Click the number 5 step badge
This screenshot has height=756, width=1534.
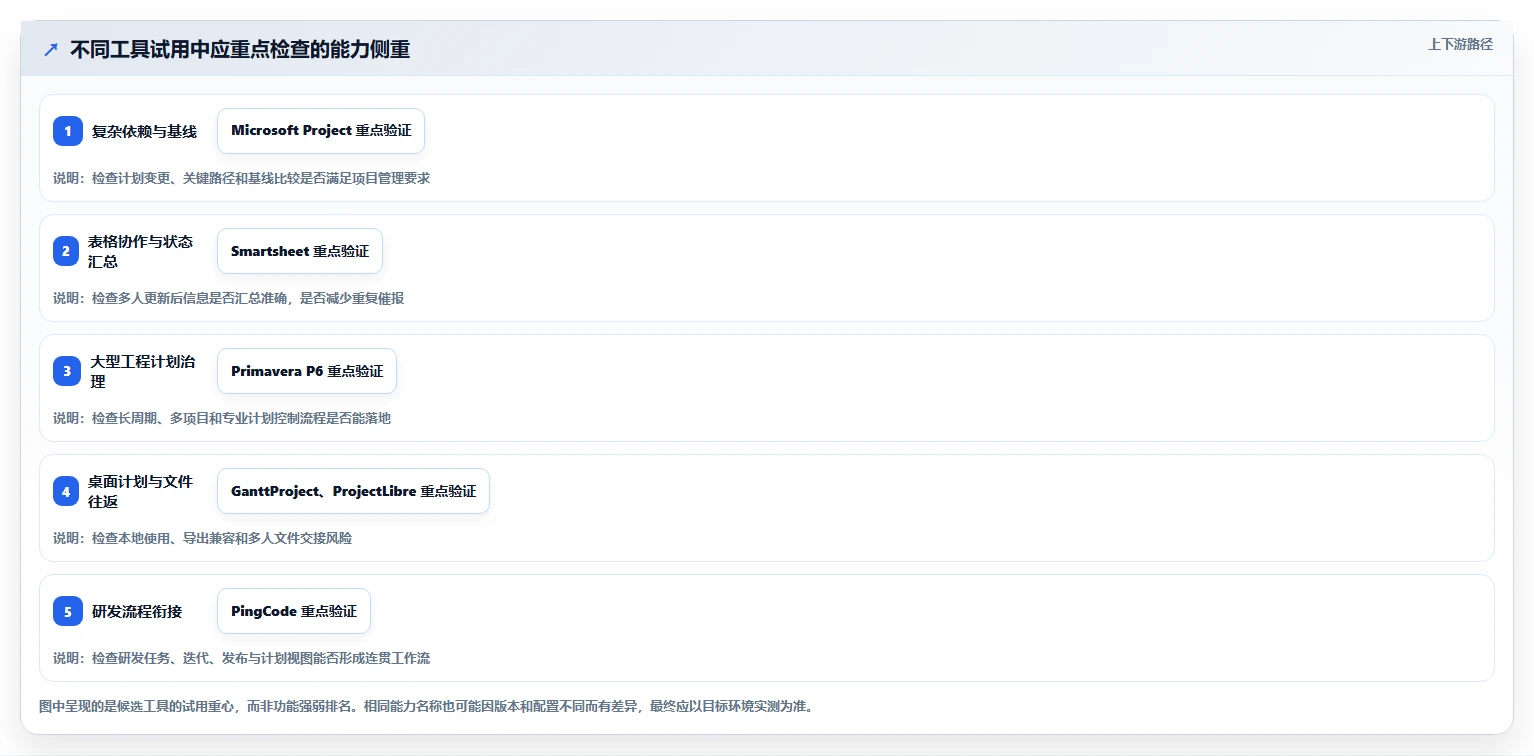tap(68, 611)
